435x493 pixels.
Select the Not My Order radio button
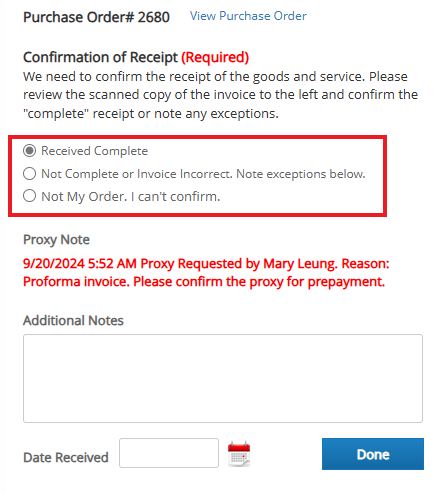click(29, 196)
